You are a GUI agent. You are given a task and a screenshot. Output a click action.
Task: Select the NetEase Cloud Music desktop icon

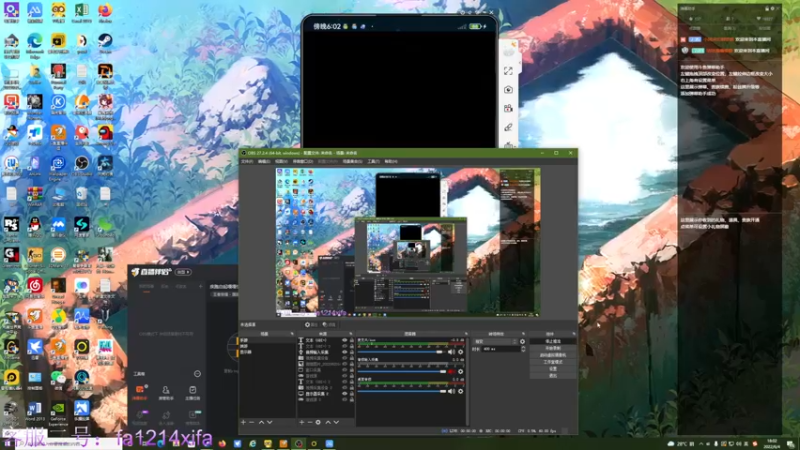34,286
